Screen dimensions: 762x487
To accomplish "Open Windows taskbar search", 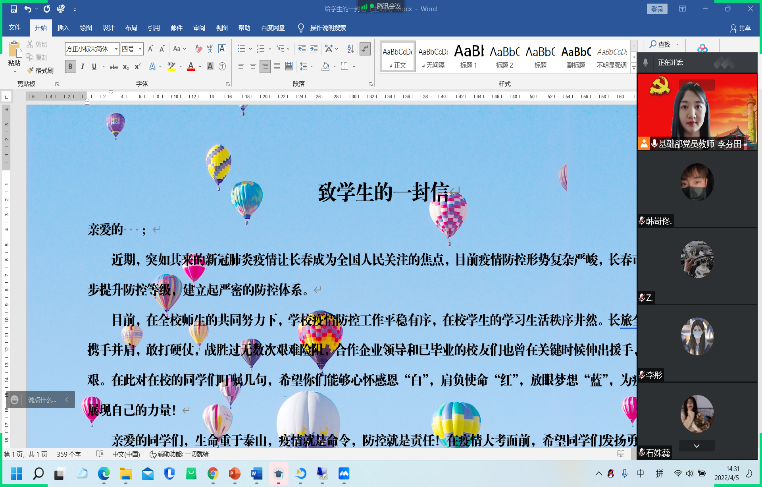I will click(38, 473).
